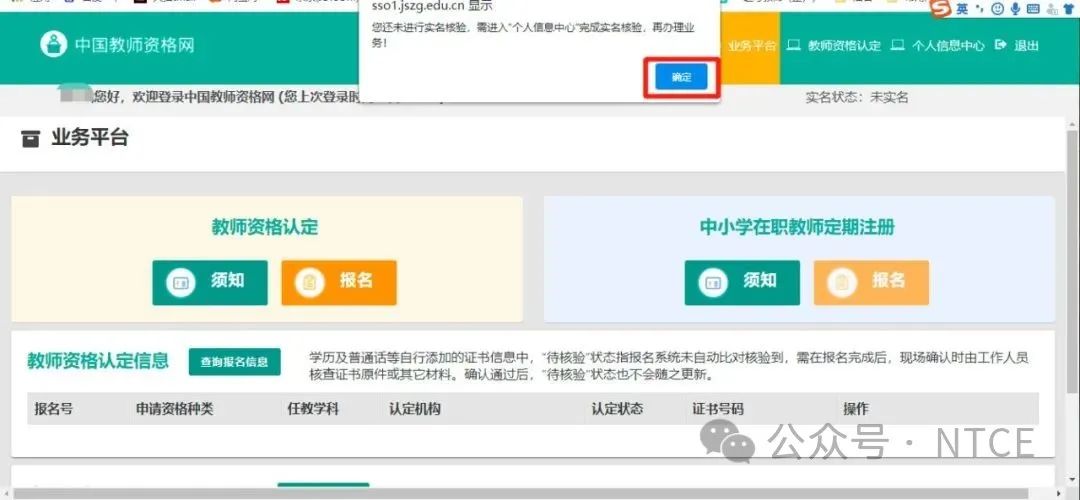Toggle the 英 input language indicator
The image size is (1080, 500).
962,9
